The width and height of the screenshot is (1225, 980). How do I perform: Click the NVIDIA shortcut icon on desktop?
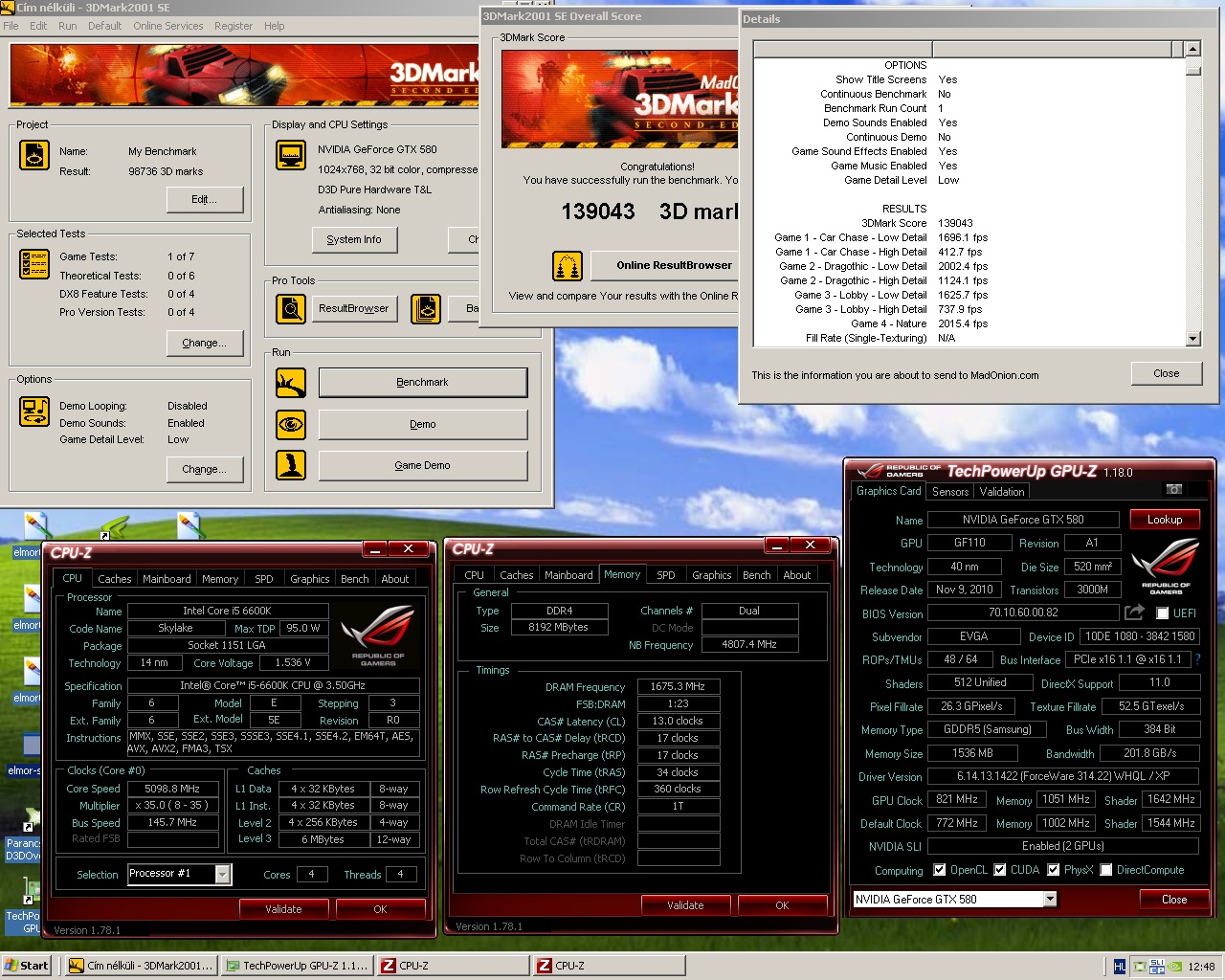click(113, 528)
